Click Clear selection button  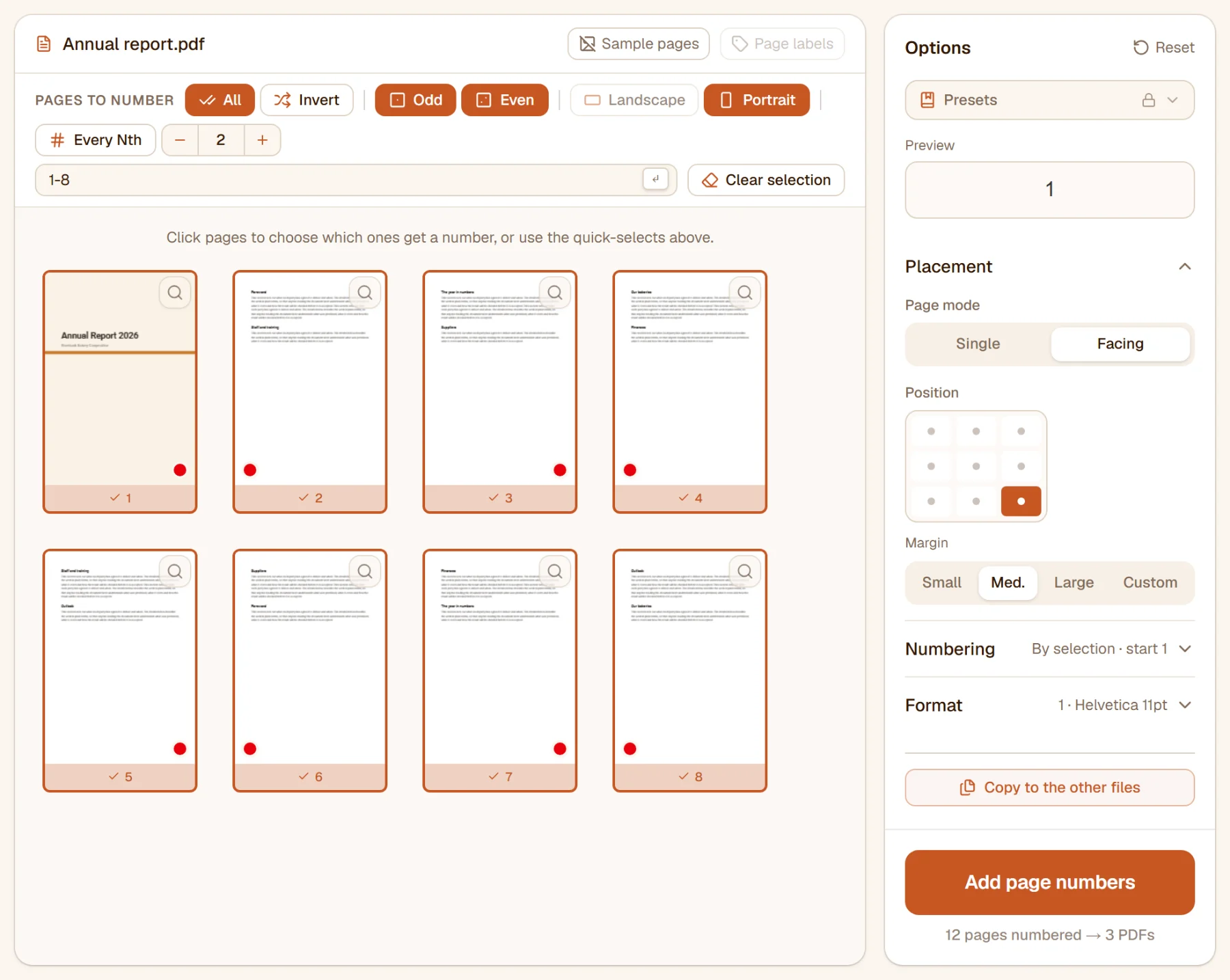[x=766, y=180]
